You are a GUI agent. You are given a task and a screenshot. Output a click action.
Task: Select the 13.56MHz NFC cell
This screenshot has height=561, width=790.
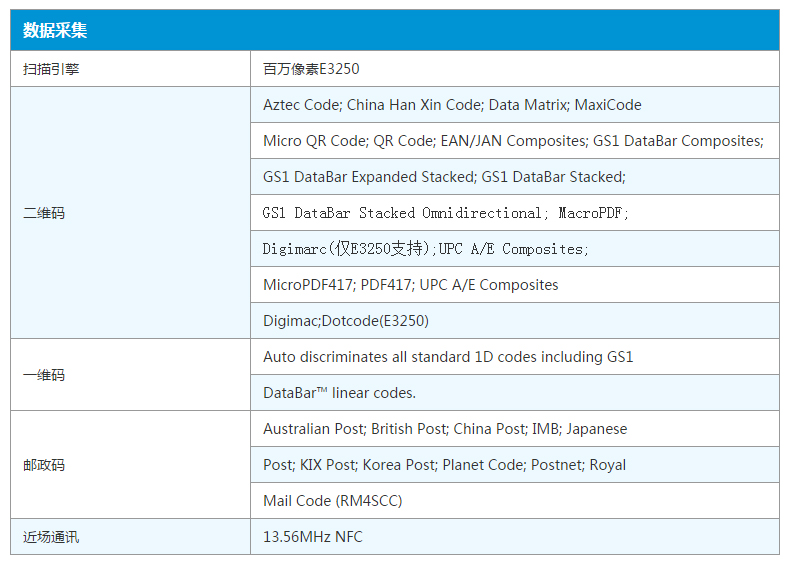click(x=515, y=537)
